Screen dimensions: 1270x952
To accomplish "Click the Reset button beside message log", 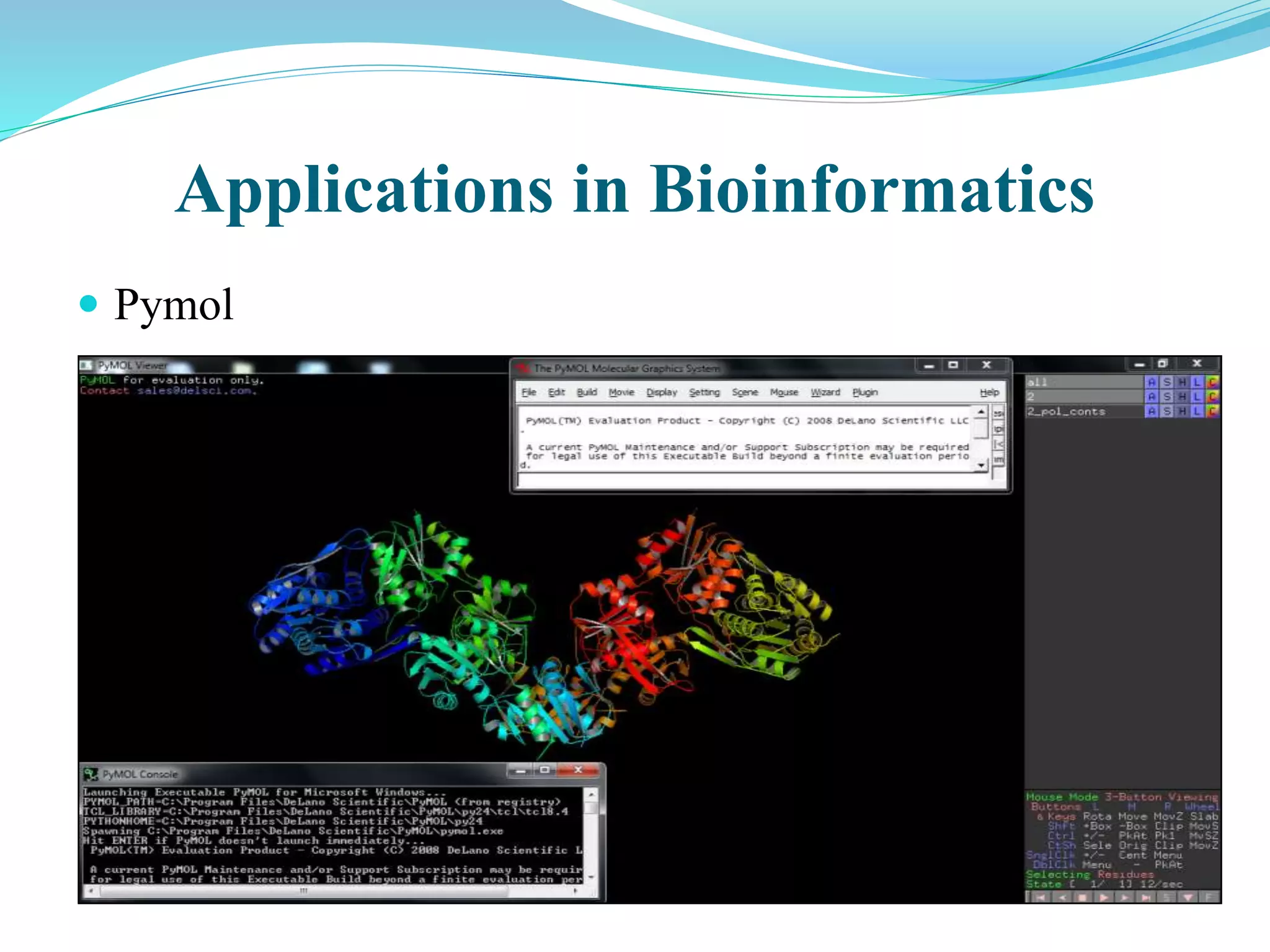I will point(998,413).
